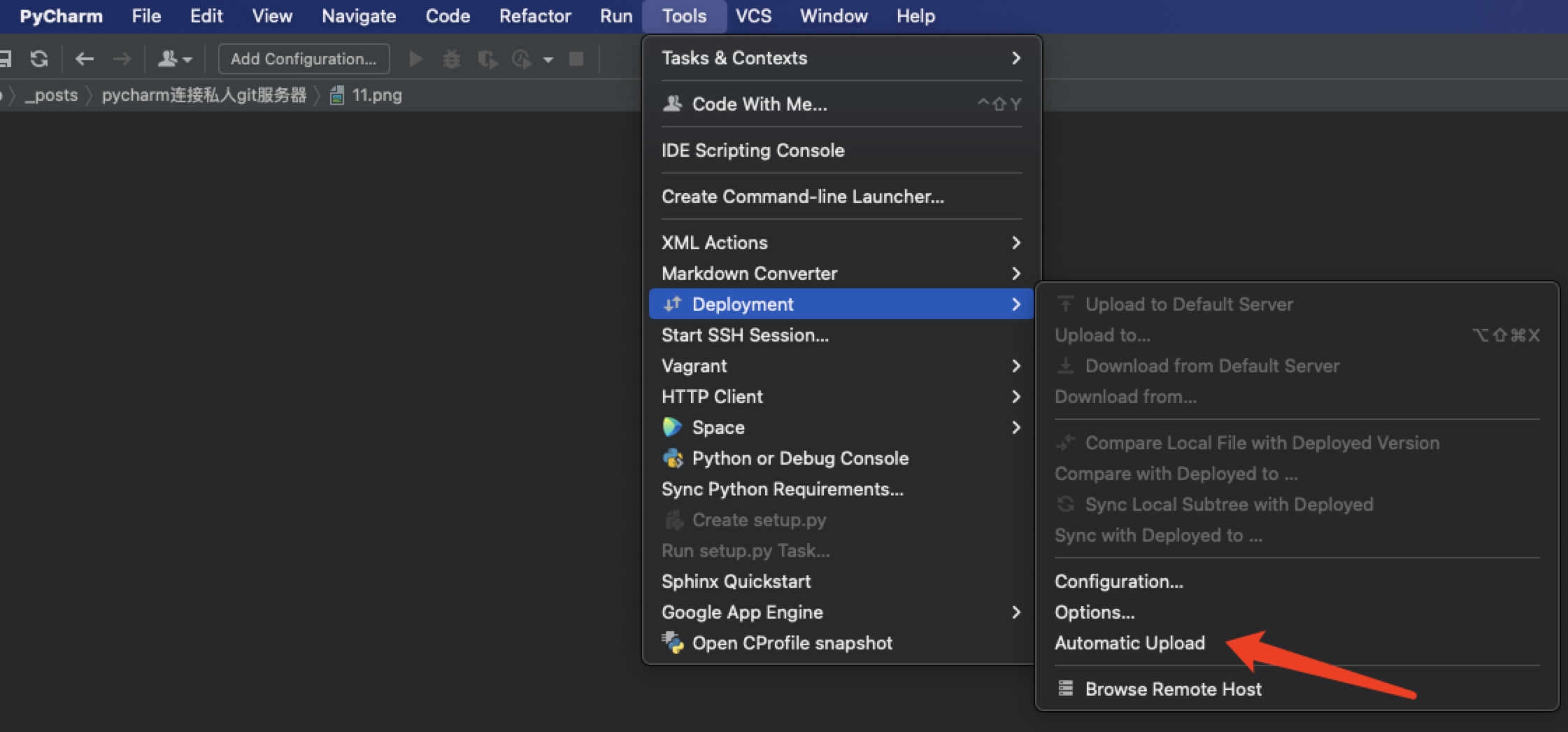Screen dimensions: 1568x732
Task: Click the Save All toolbar icon
Action: point(6,59)
